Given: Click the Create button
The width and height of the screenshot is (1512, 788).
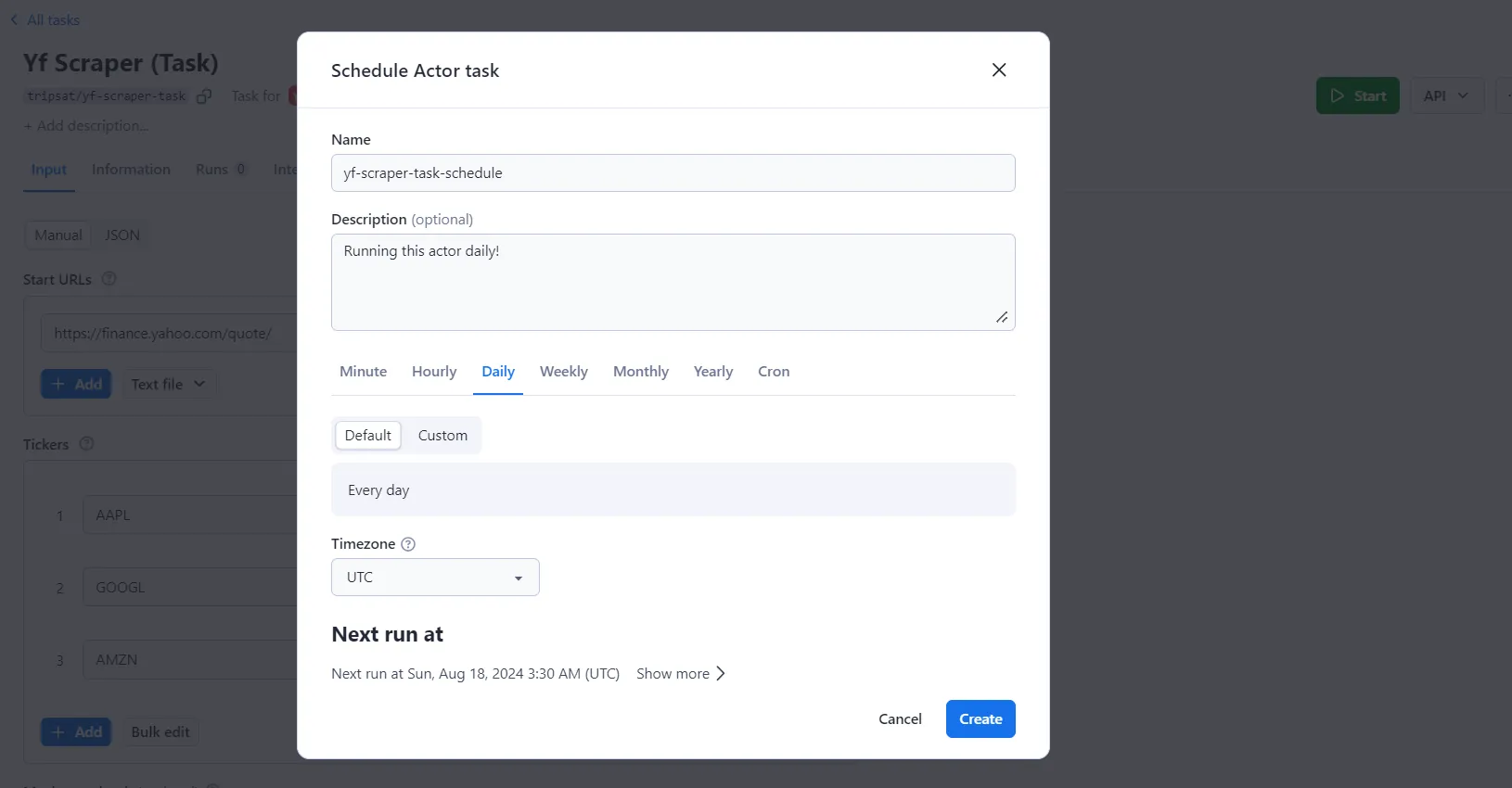Looking at the screenshot, I should [x=980, y=719].
